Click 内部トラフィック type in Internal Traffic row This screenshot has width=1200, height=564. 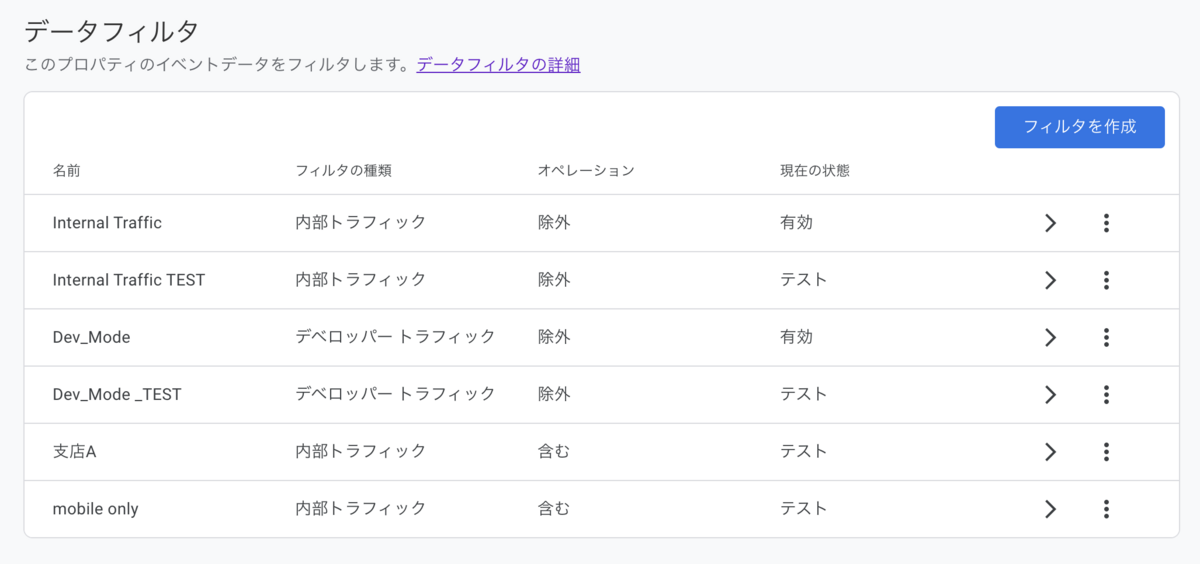(360, 223)
